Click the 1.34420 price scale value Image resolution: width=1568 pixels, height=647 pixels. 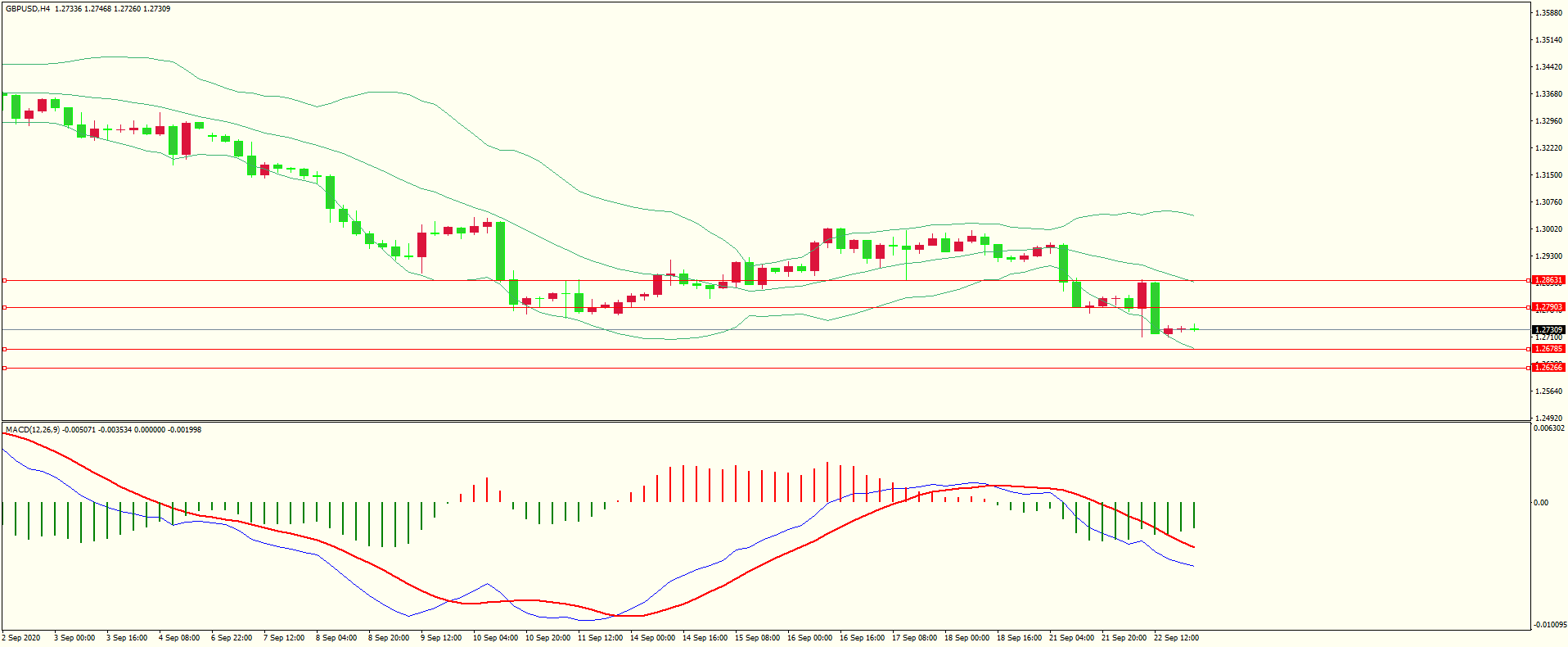[1548, 67]
